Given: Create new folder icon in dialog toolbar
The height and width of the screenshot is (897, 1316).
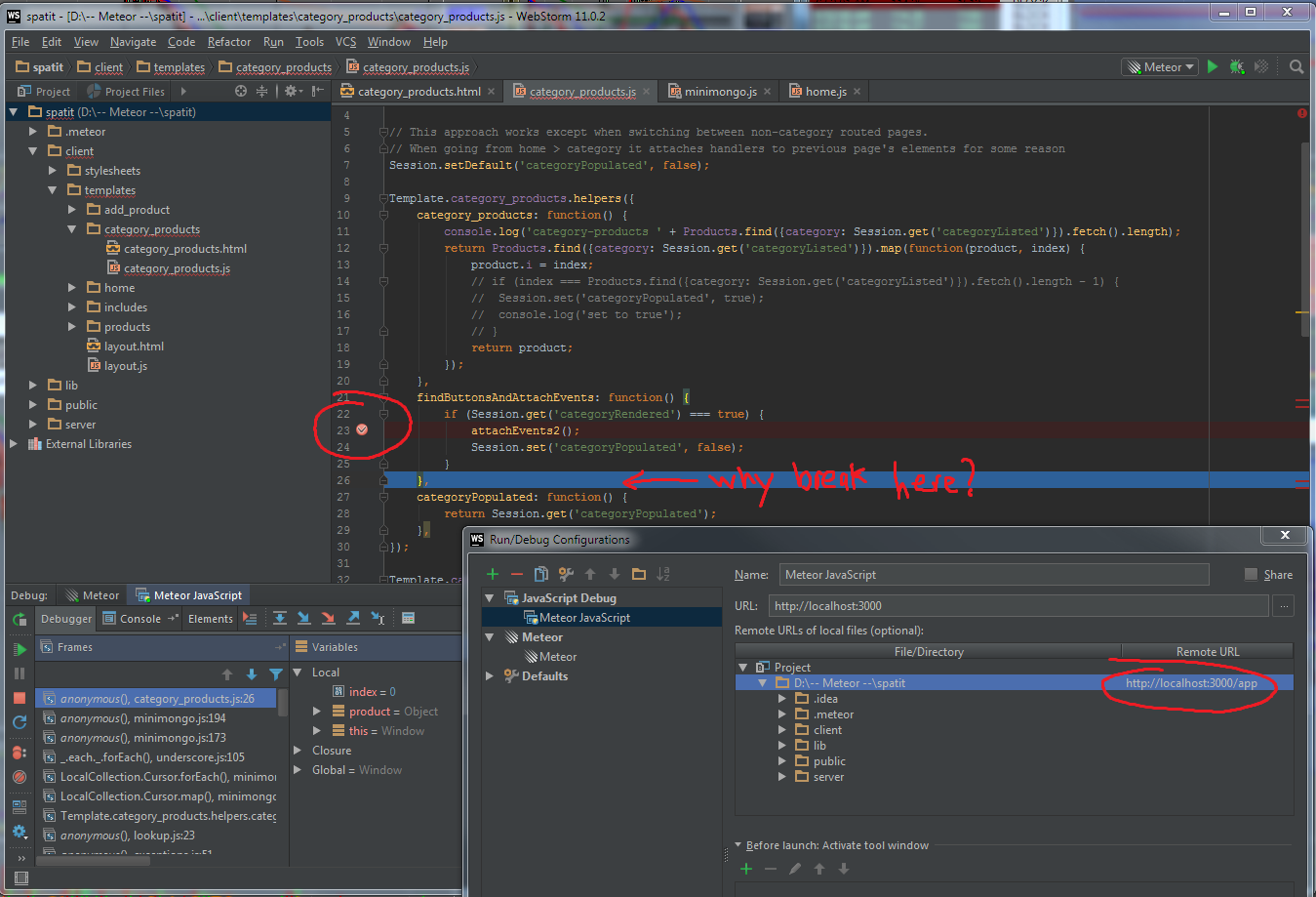Looking at the screenshot, I should [x=639, y=574].
